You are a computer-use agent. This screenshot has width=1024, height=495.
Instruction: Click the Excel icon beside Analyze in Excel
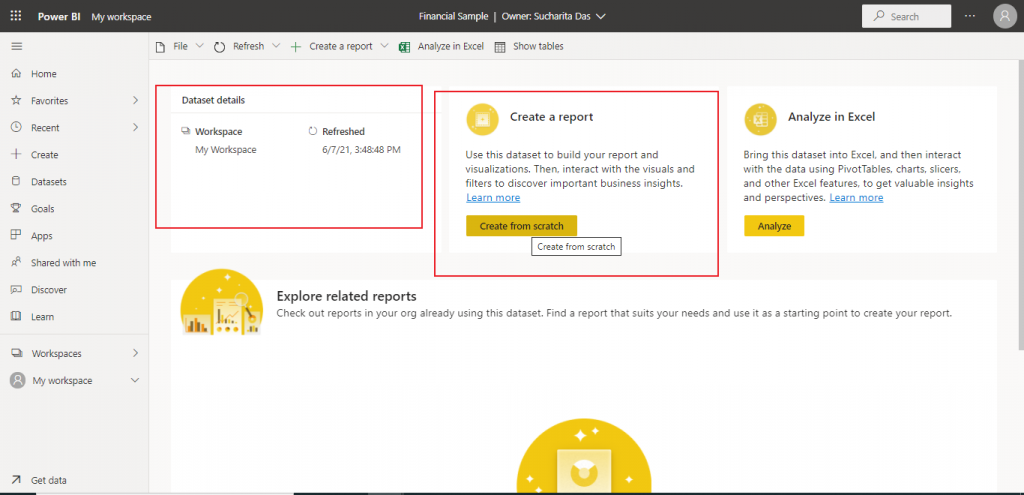[405, 47]
